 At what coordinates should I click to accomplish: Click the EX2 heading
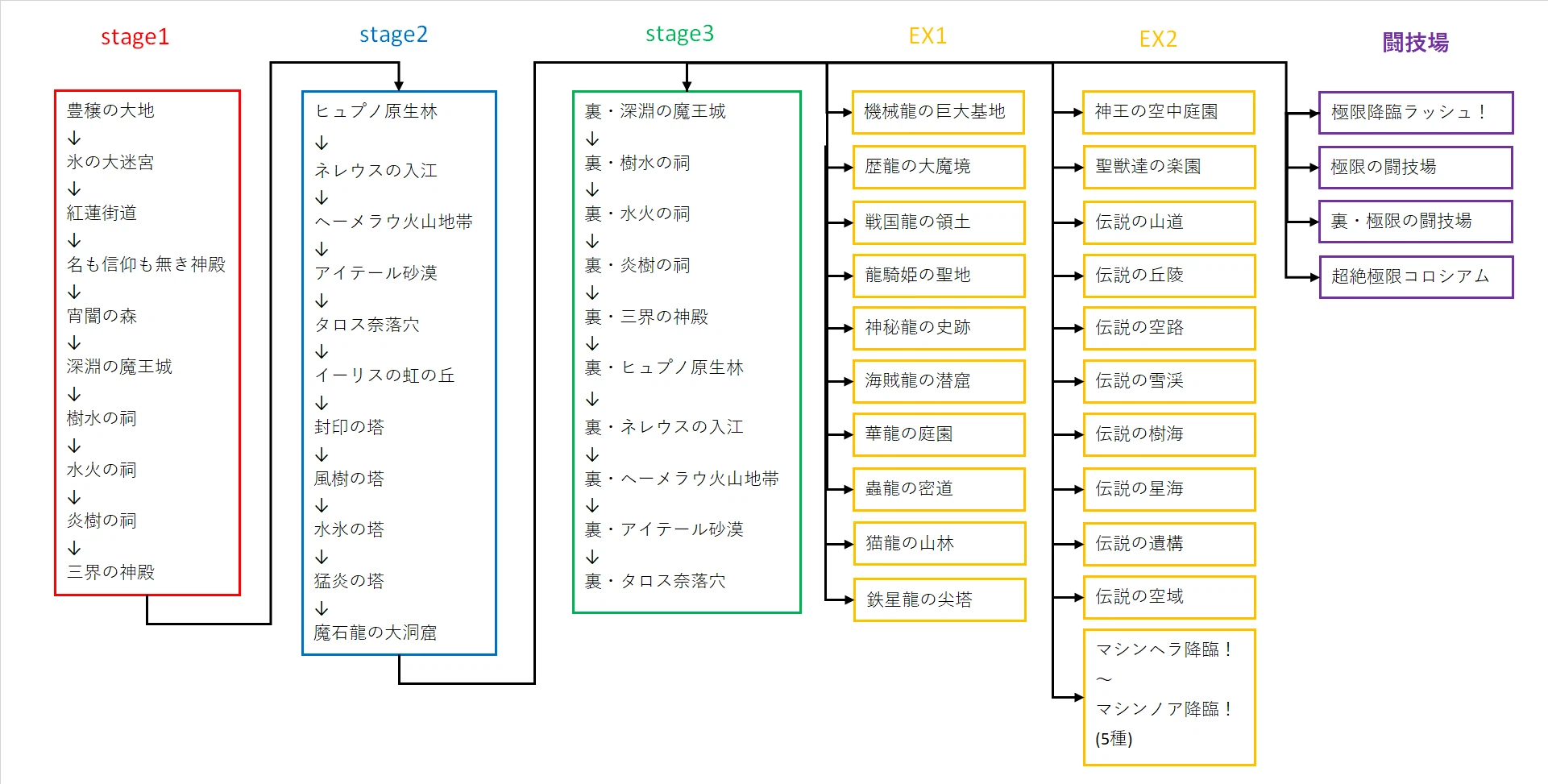click(1158, 39)
